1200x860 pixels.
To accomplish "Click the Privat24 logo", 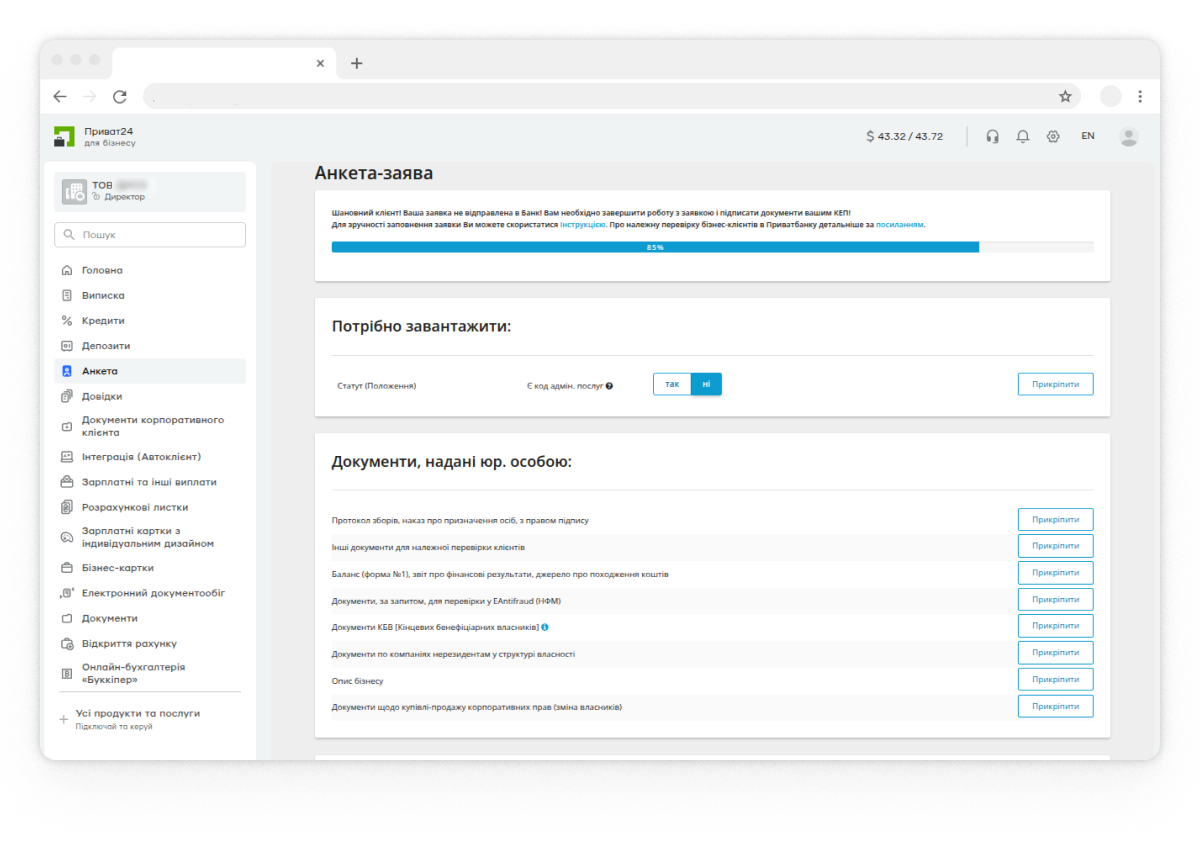I will click(x=65, y=137).
